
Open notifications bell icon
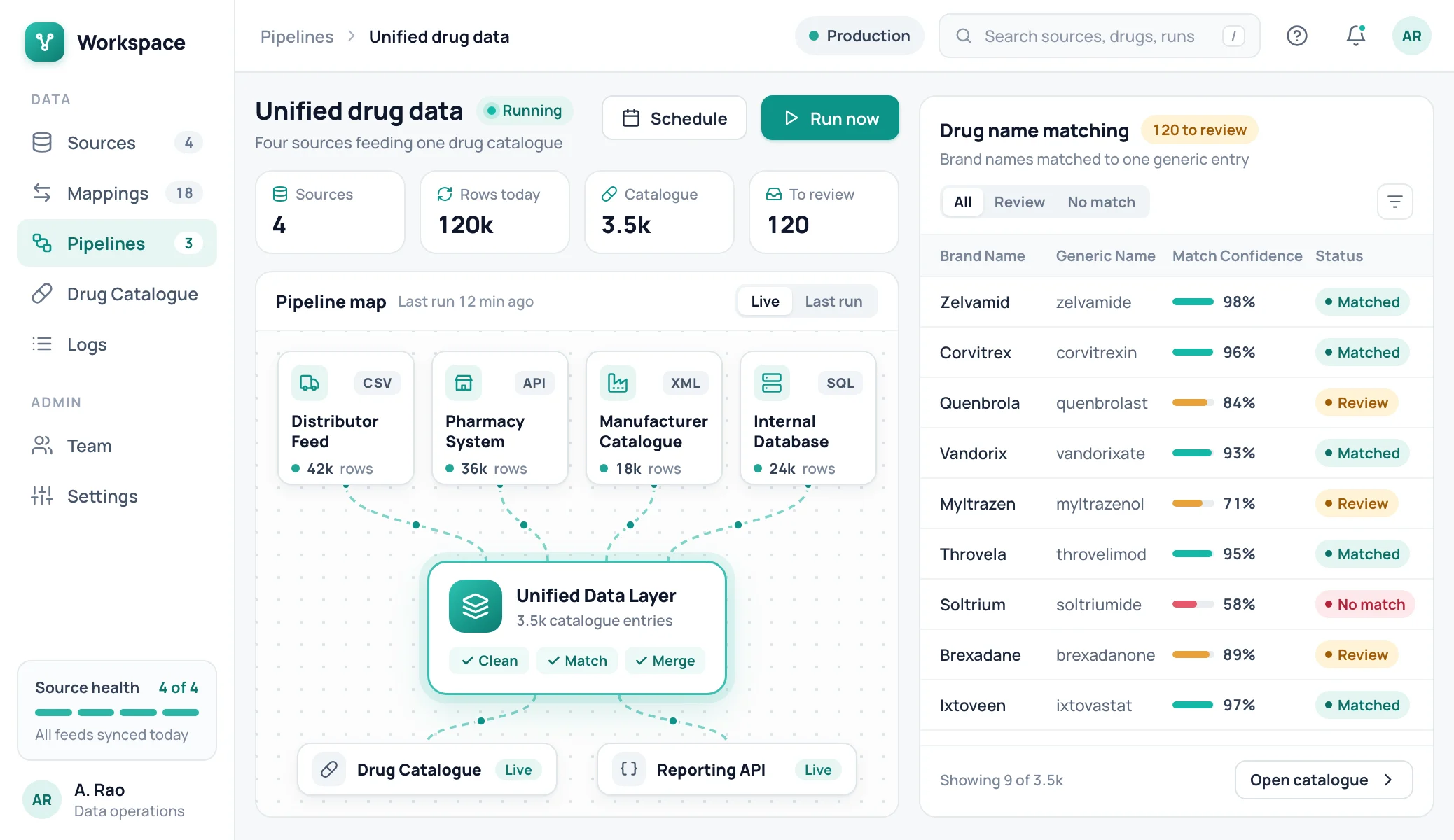1356,36
